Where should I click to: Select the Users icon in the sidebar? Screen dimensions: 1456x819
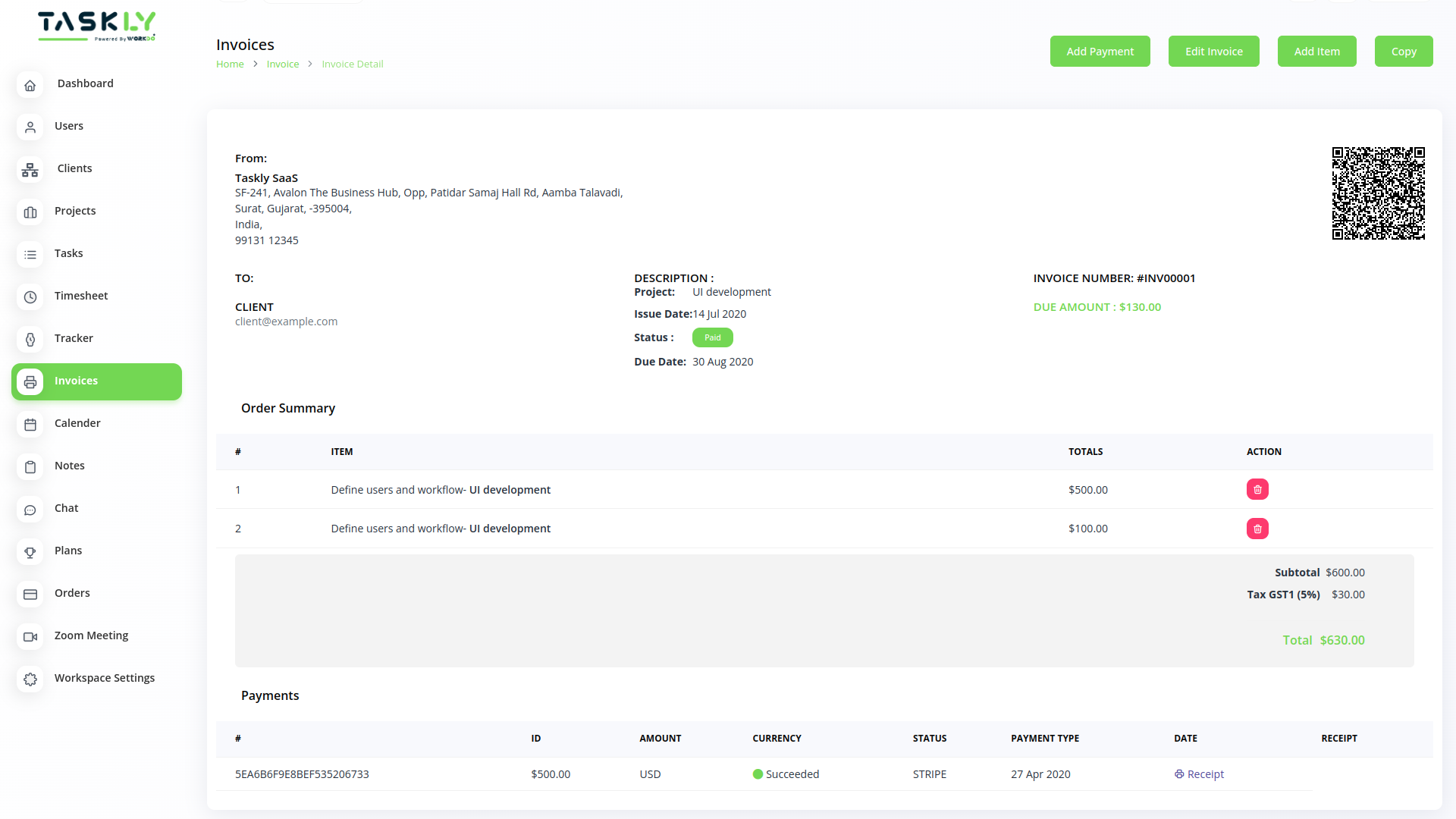pyautogui.click(x=30, y=127)
